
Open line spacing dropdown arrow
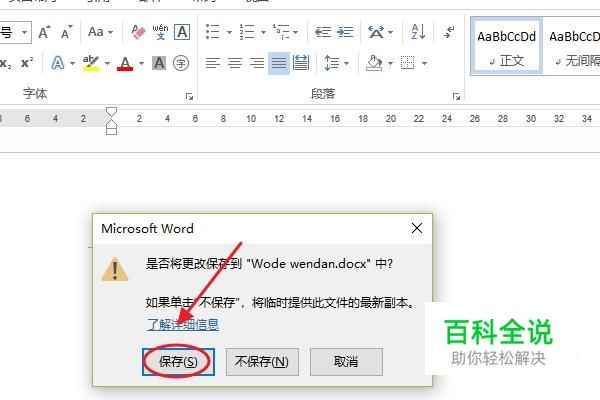pyautogui.click(x=346, y=63)
